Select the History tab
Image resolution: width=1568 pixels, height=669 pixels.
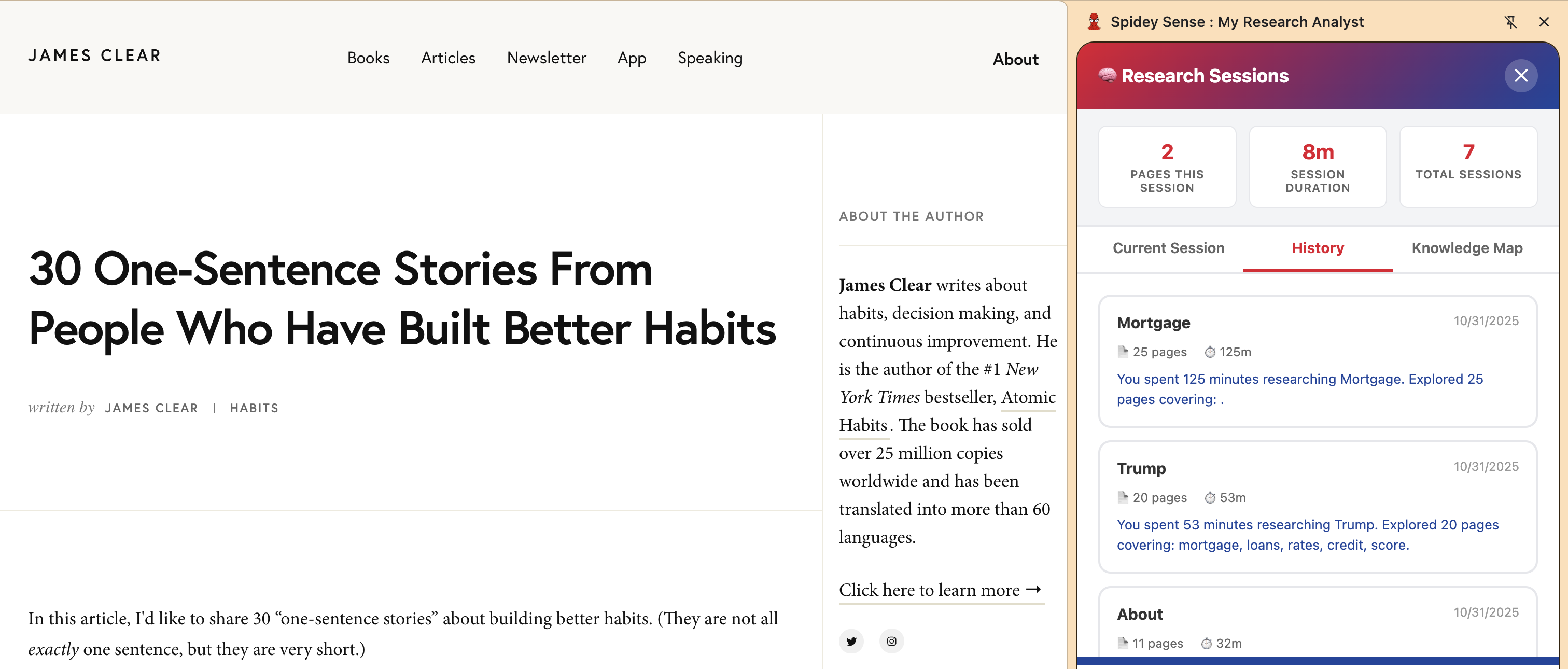1317,248
